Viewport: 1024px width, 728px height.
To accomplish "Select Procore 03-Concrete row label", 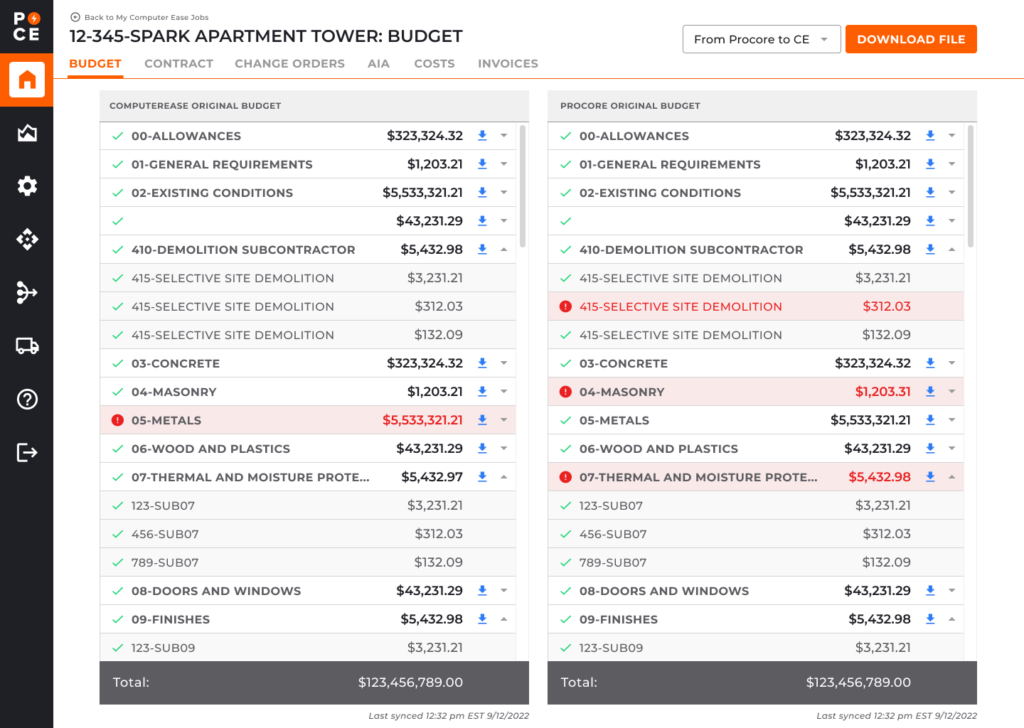I will pyautogui.click(x=623, y=363).
